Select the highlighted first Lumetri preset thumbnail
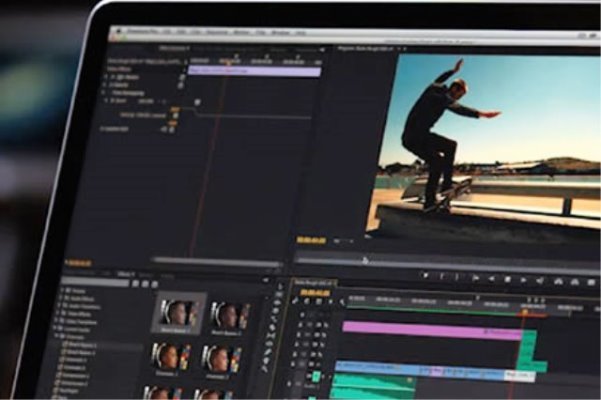This screenshot has height=400, width=601. tap(179, 314)
